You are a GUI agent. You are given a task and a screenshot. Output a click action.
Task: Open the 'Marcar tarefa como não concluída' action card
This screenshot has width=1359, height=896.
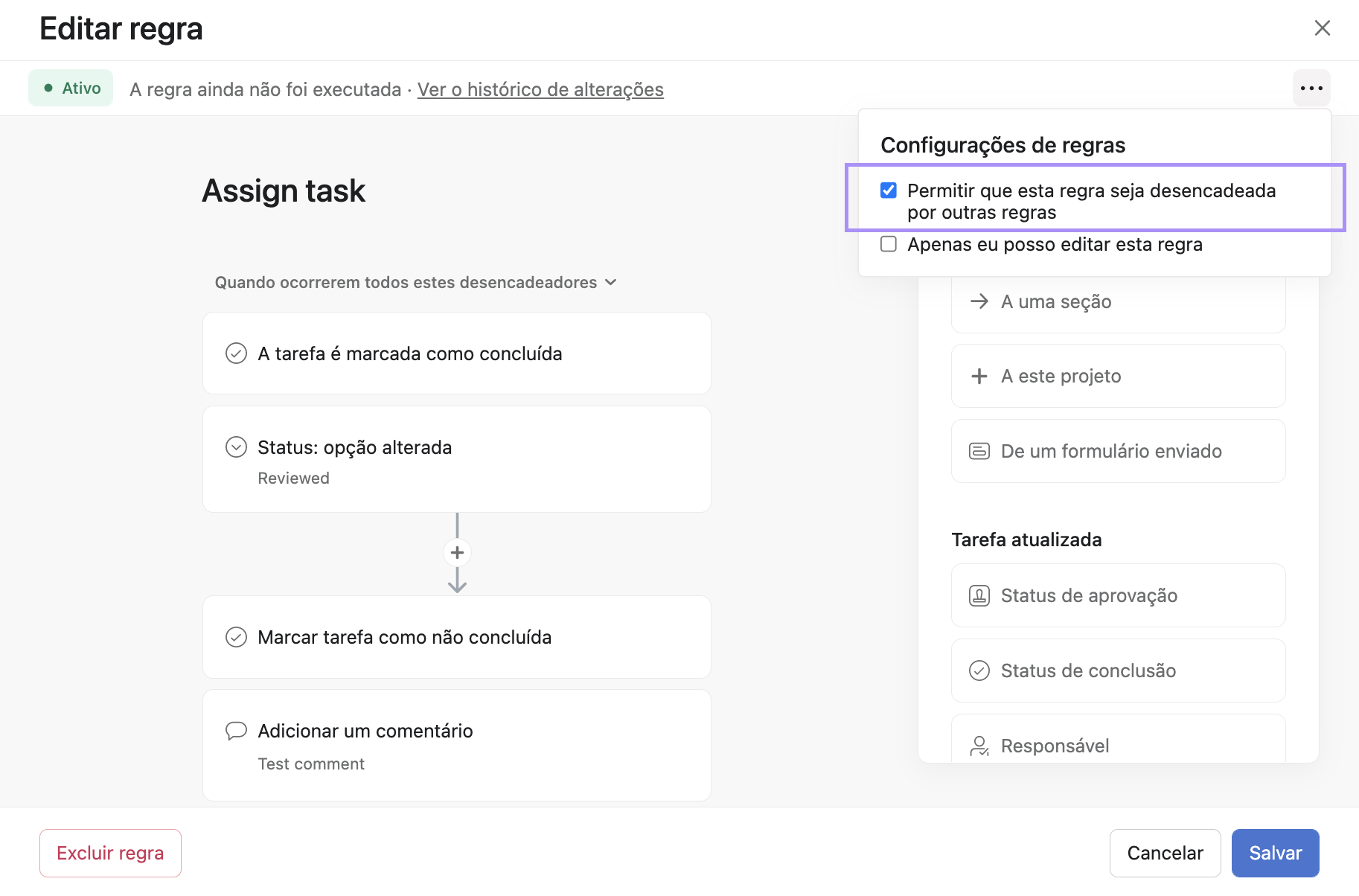457,637
